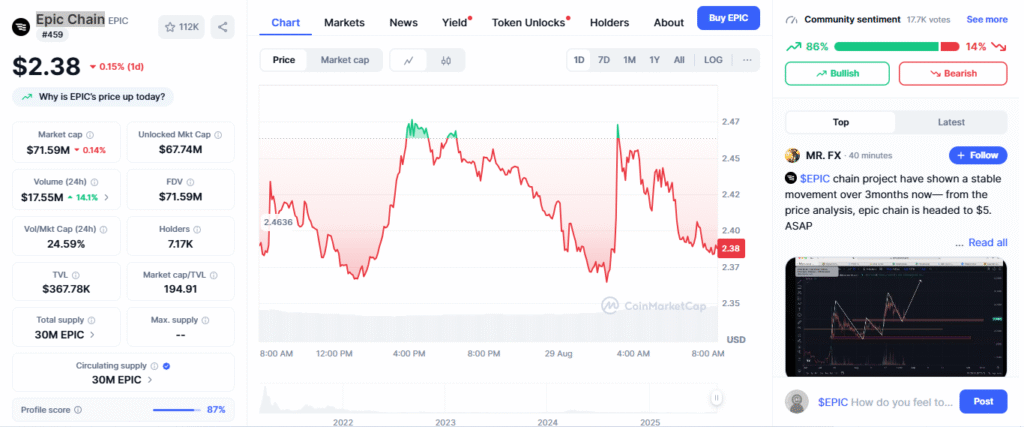Follow MR. FX
The height and width of the screenshot is (427, 1024).
[x=978, y=155]
